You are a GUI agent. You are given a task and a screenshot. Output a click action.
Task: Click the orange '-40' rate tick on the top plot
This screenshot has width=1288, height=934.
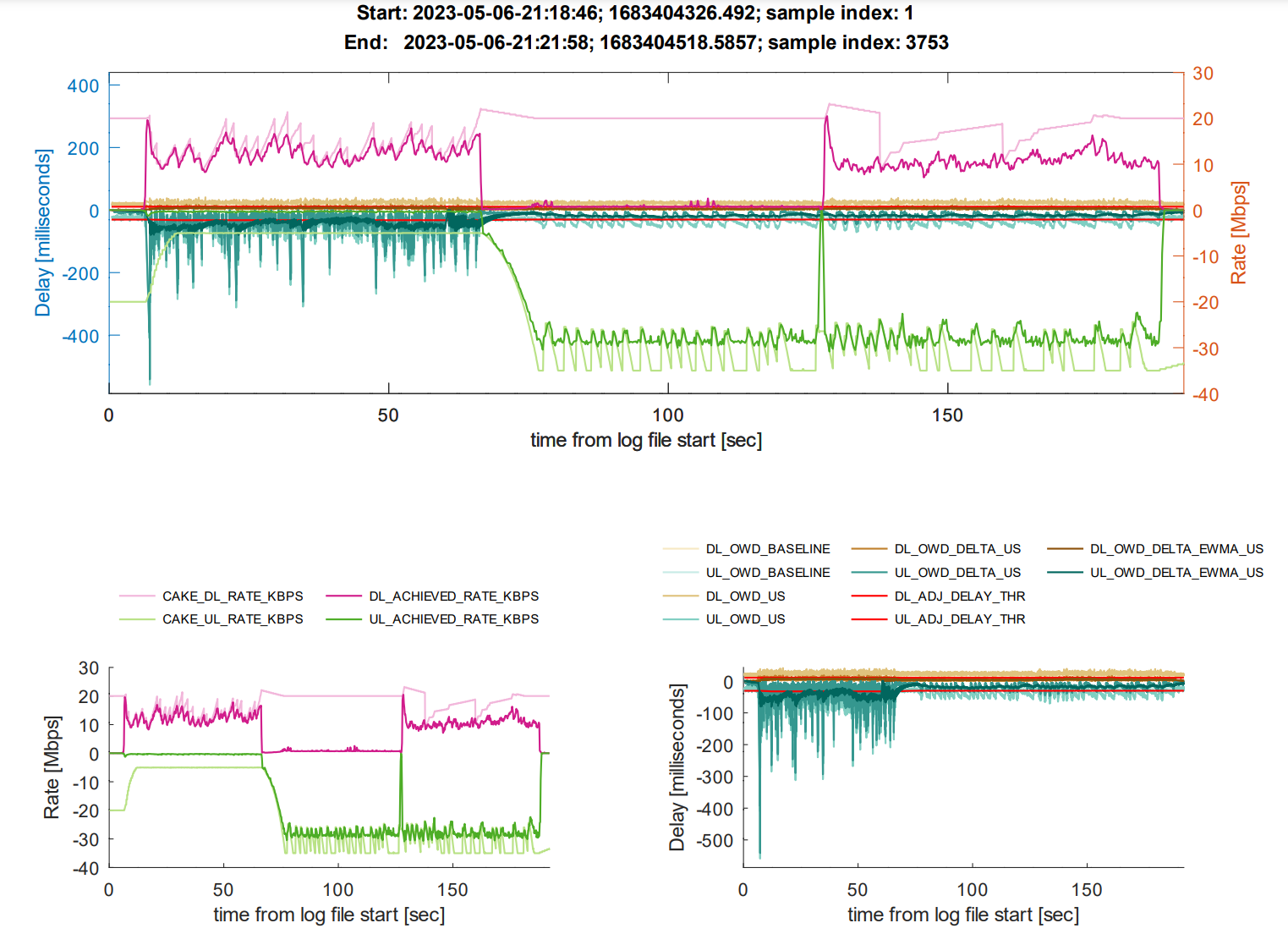tap(1206, 394)
